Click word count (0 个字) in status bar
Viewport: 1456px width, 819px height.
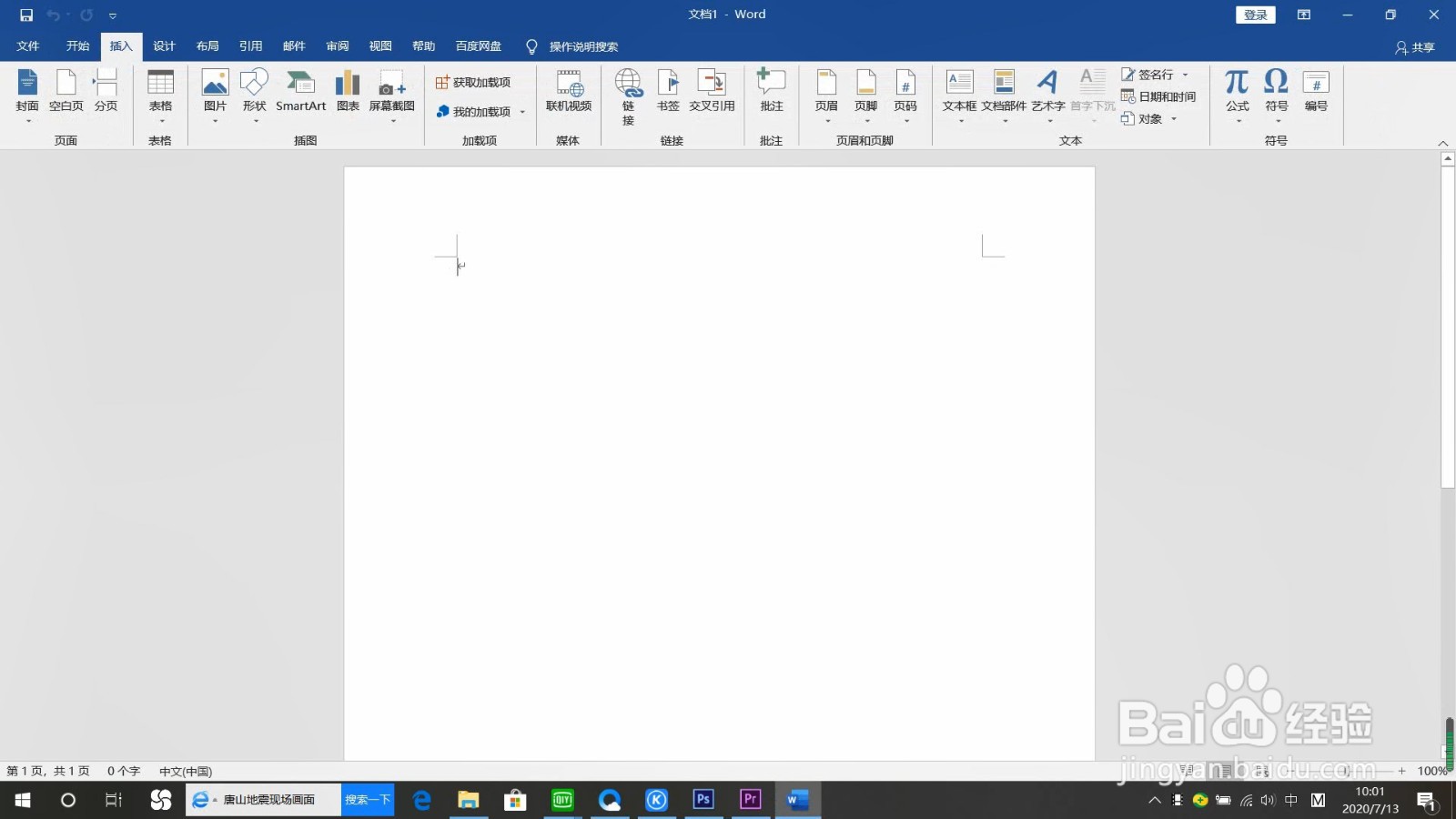pos(124,771)
